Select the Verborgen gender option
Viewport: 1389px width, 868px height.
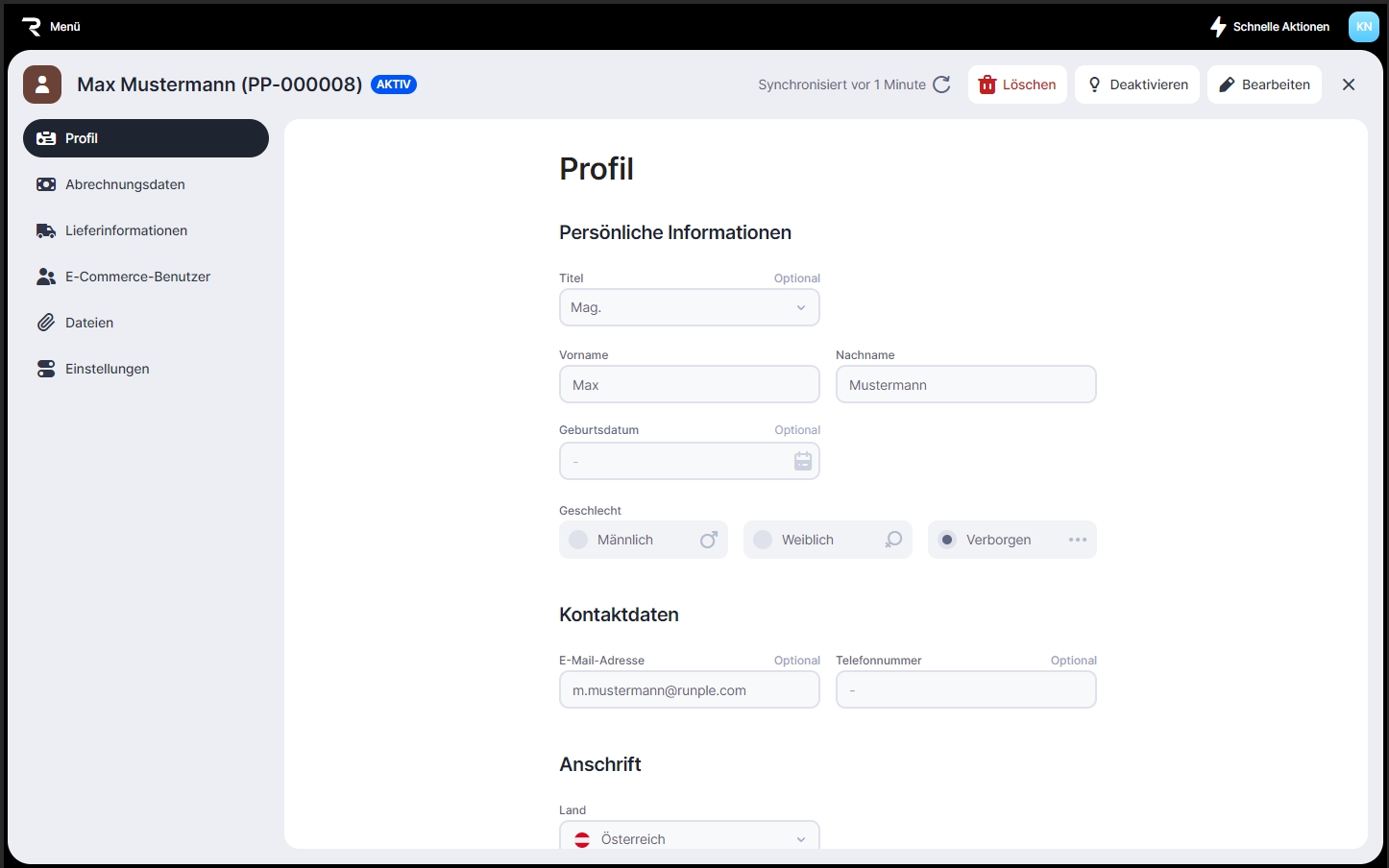pos(1011,540)
